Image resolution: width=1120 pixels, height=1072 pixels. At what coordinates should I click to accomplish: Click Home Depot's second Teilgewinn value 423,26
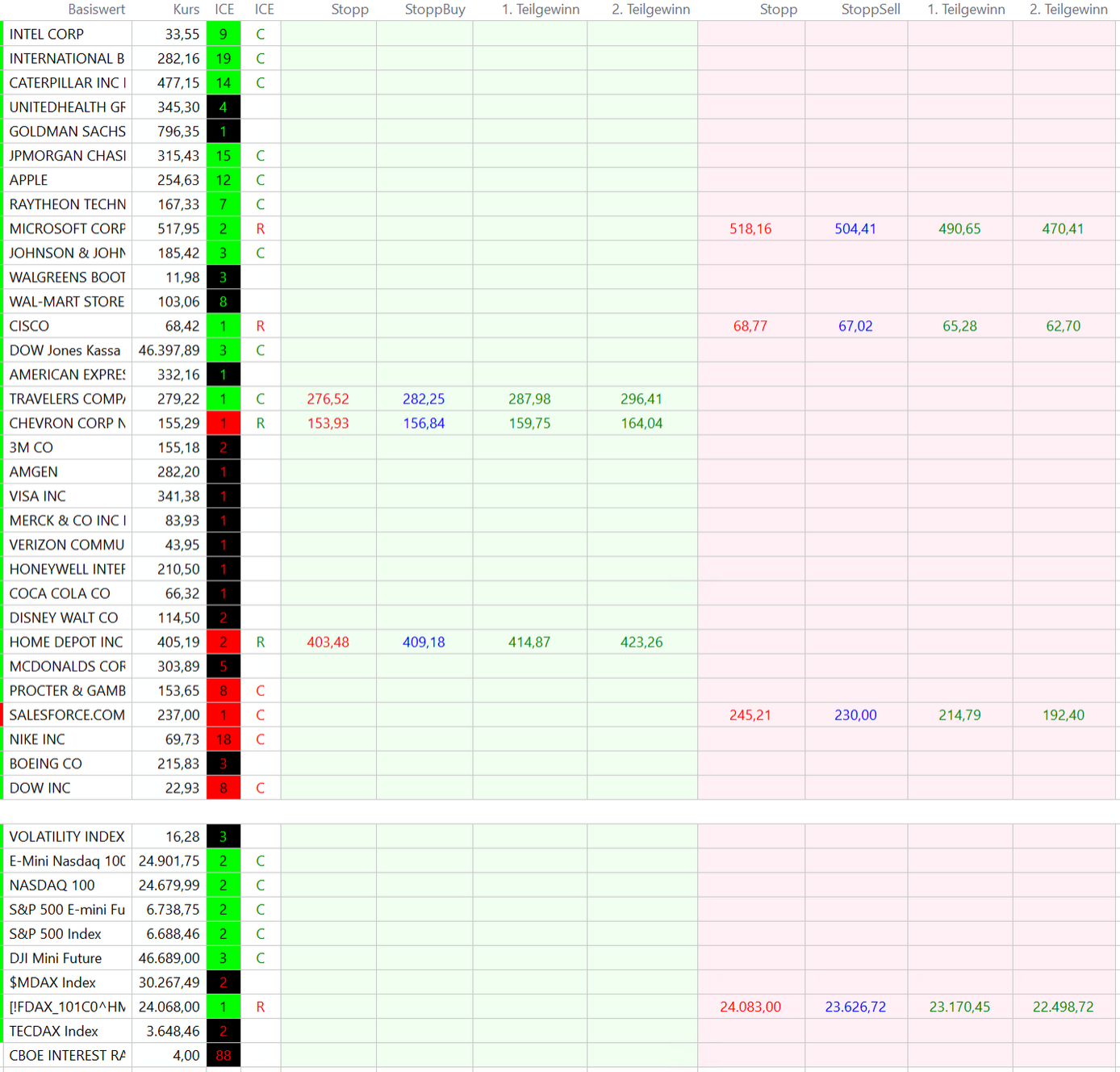[641, 643]
